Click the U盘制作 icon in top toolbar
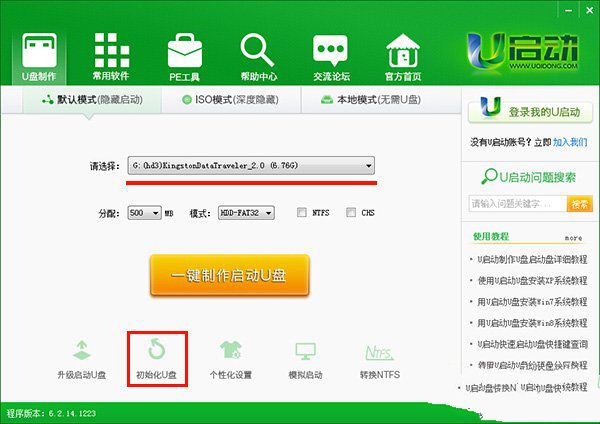This screenshot has height=424, width=600. point(39,50)
